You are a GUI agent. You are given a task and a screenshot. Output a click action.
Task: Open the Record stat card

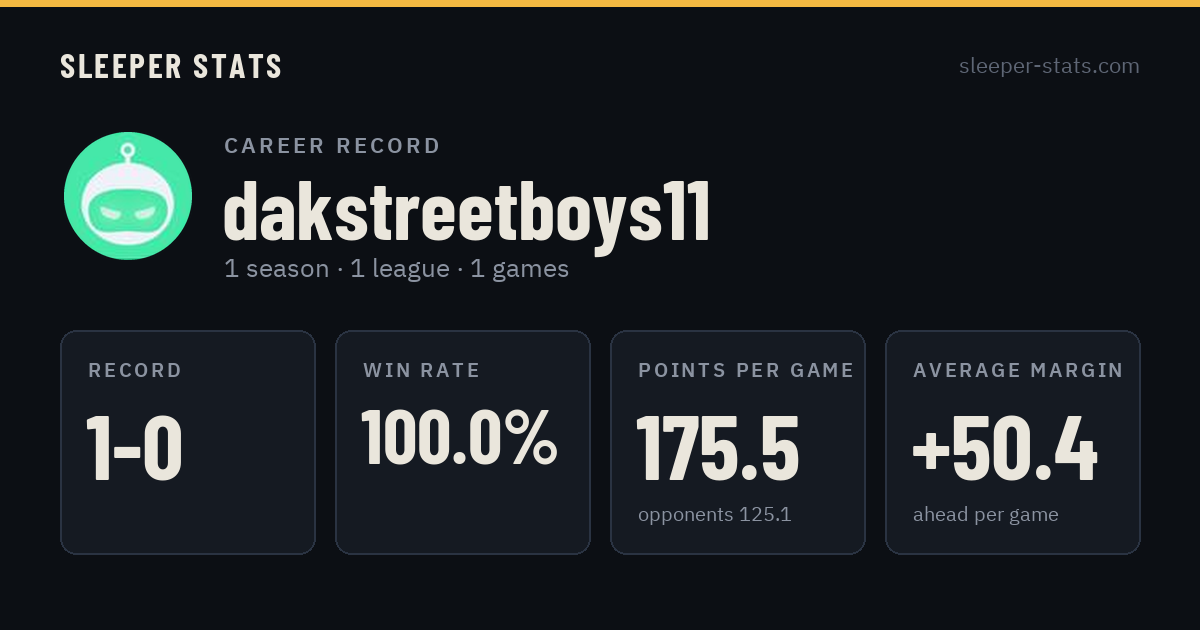coord(188,442)
